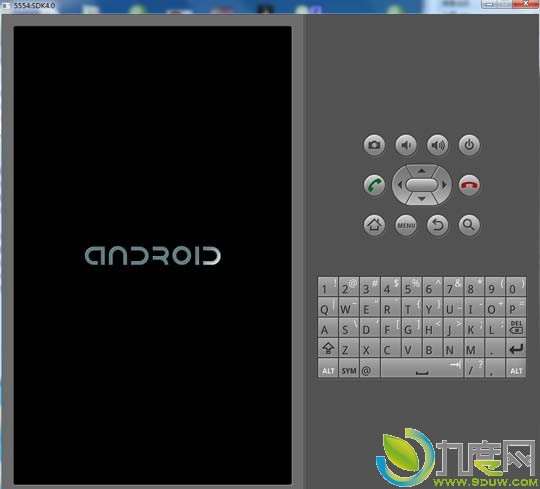Click the number 3 key
Viewport: 540px width, 489px height.
(370, 287)
